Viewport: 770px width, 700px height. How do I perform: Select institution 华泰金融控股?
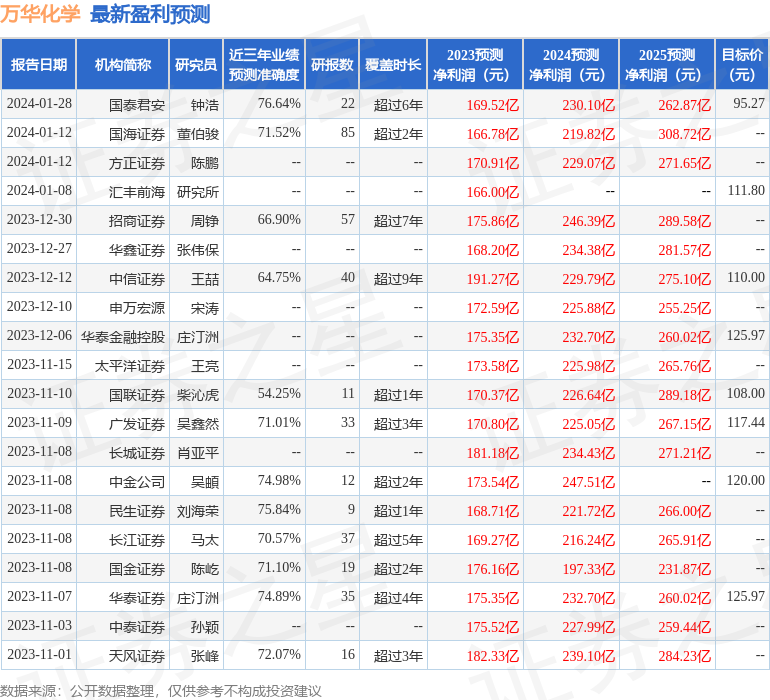coord(123,336)
